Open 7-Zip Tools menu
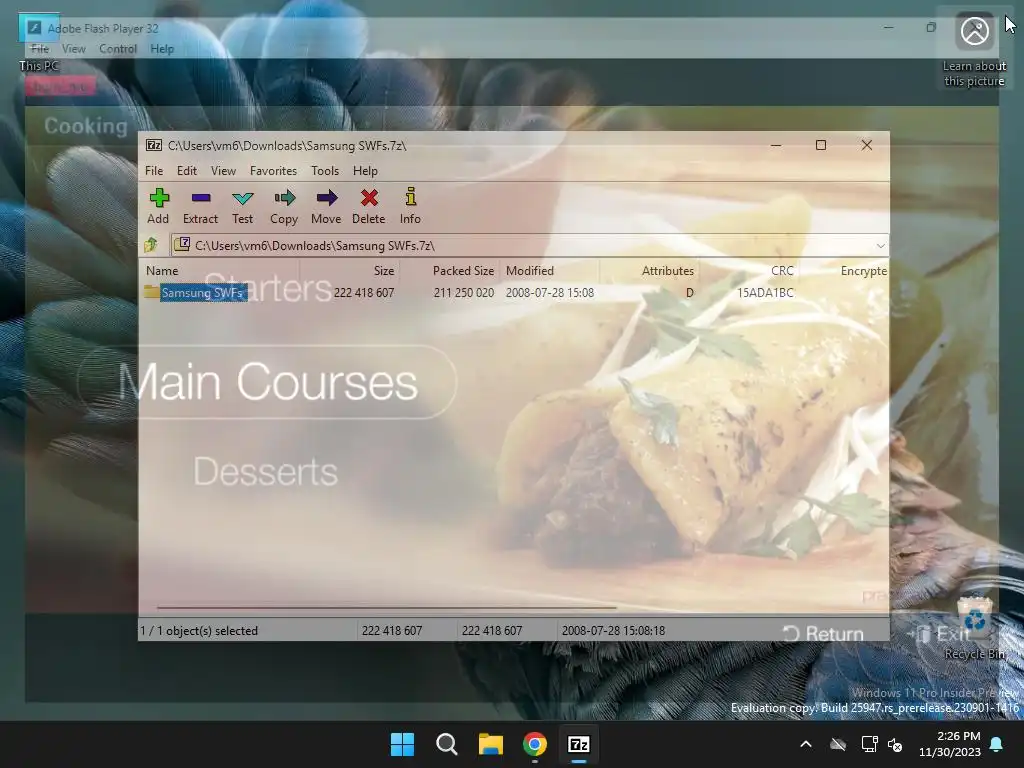 325,170
